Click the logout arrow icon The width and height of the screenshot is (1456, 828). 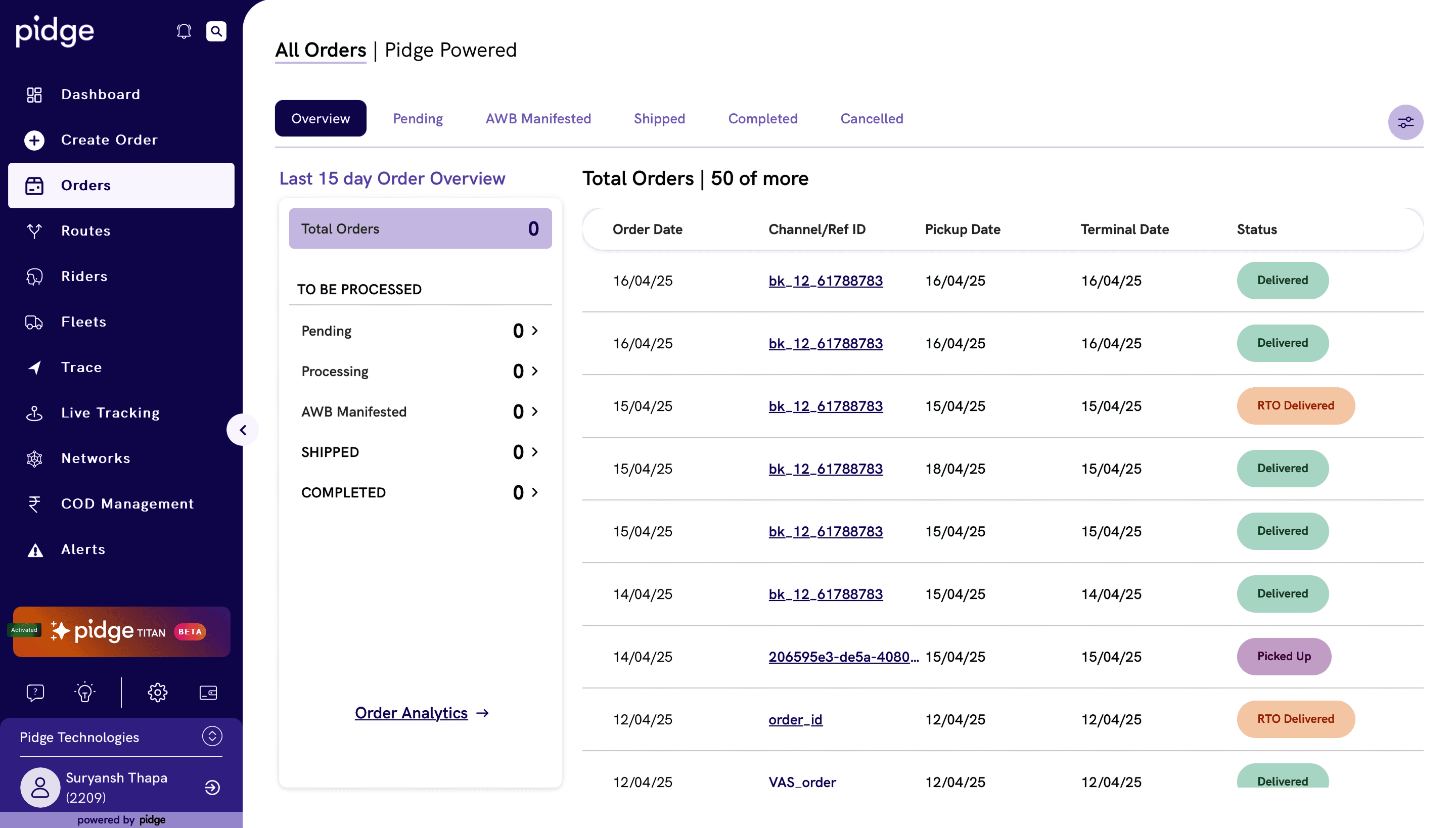coord(212,787)
